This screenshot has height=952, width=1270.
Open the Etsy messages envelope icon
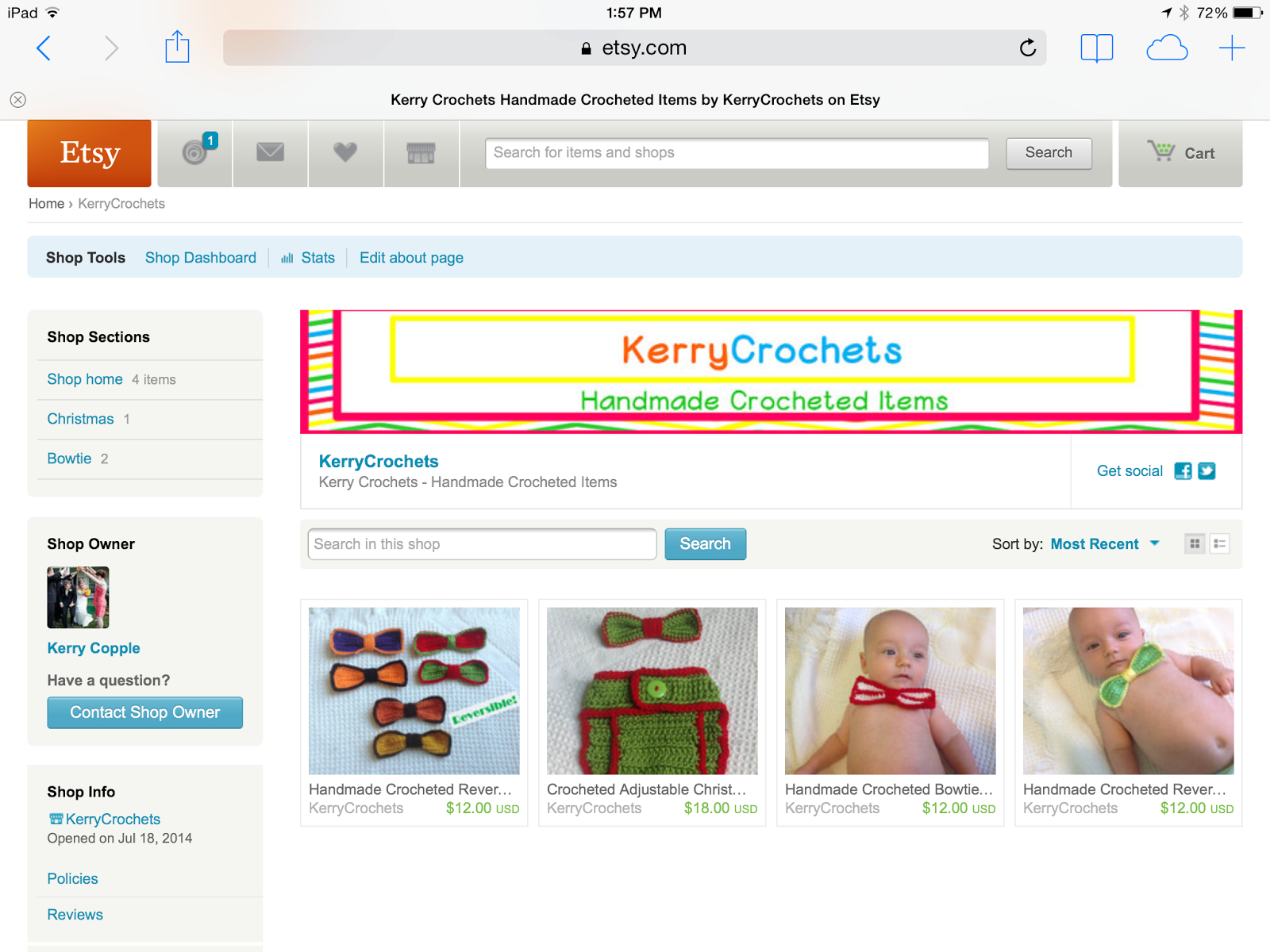click(270, 152)
